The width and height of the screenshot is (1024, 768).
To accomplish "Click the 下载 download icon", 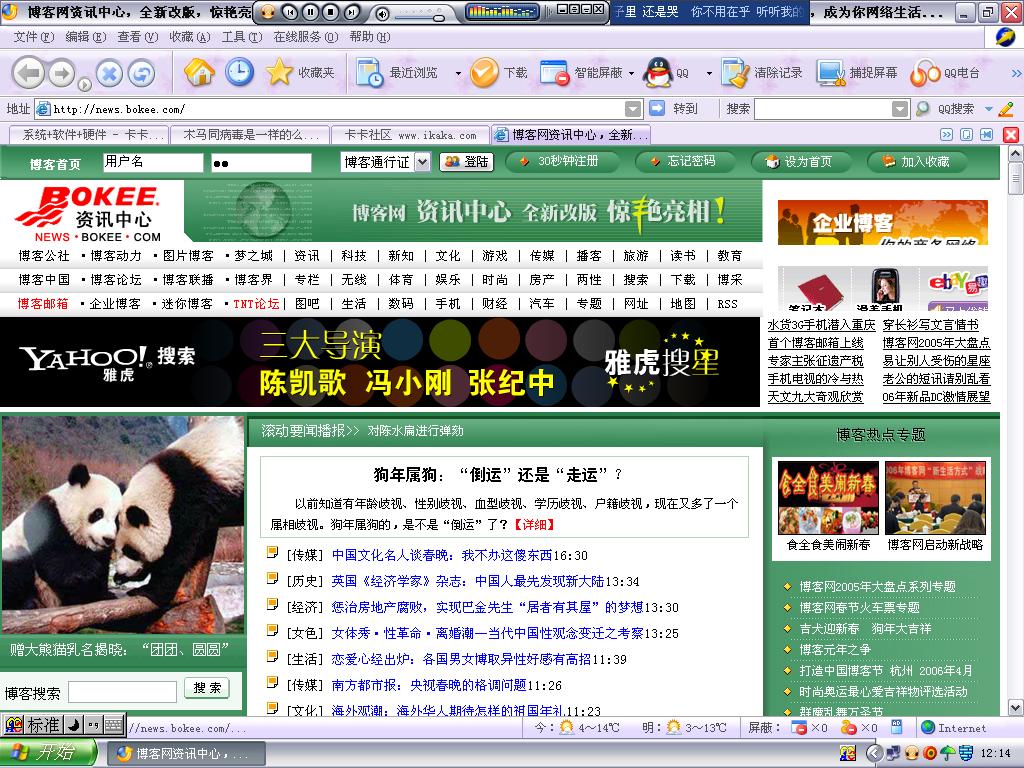I will click(485, 73).
